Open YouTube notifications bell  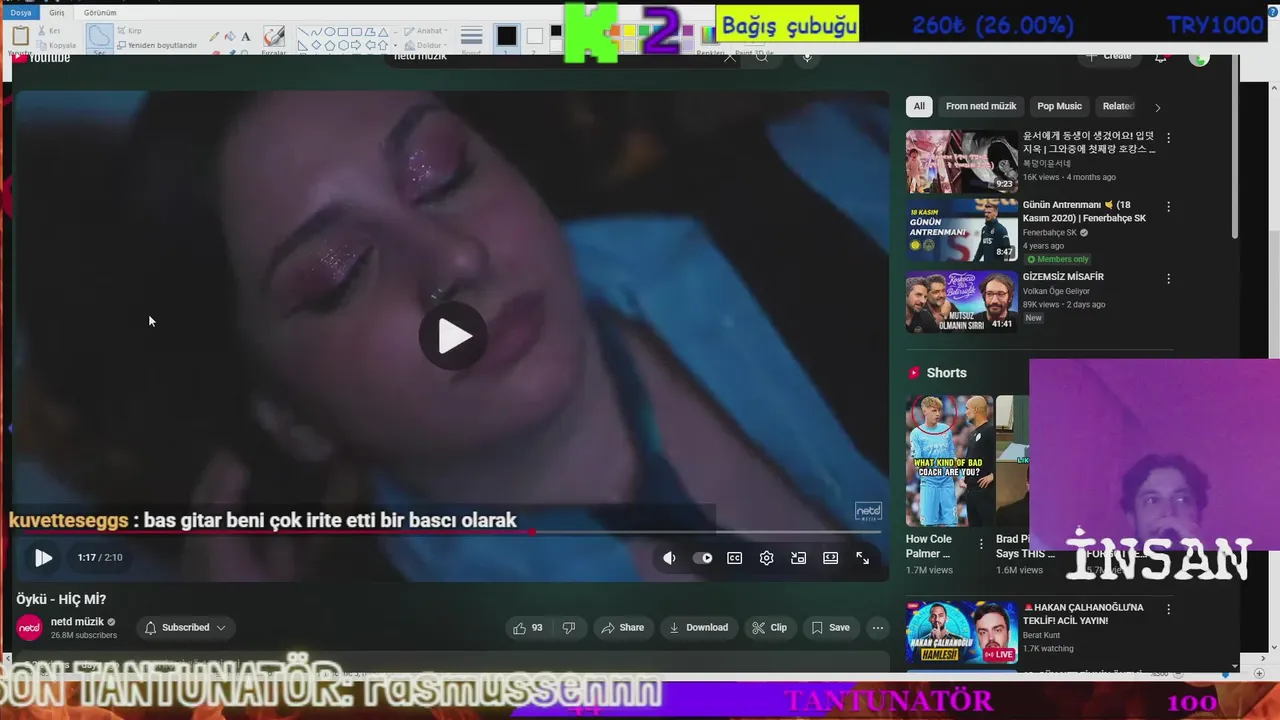click(x=1161, y=57)
